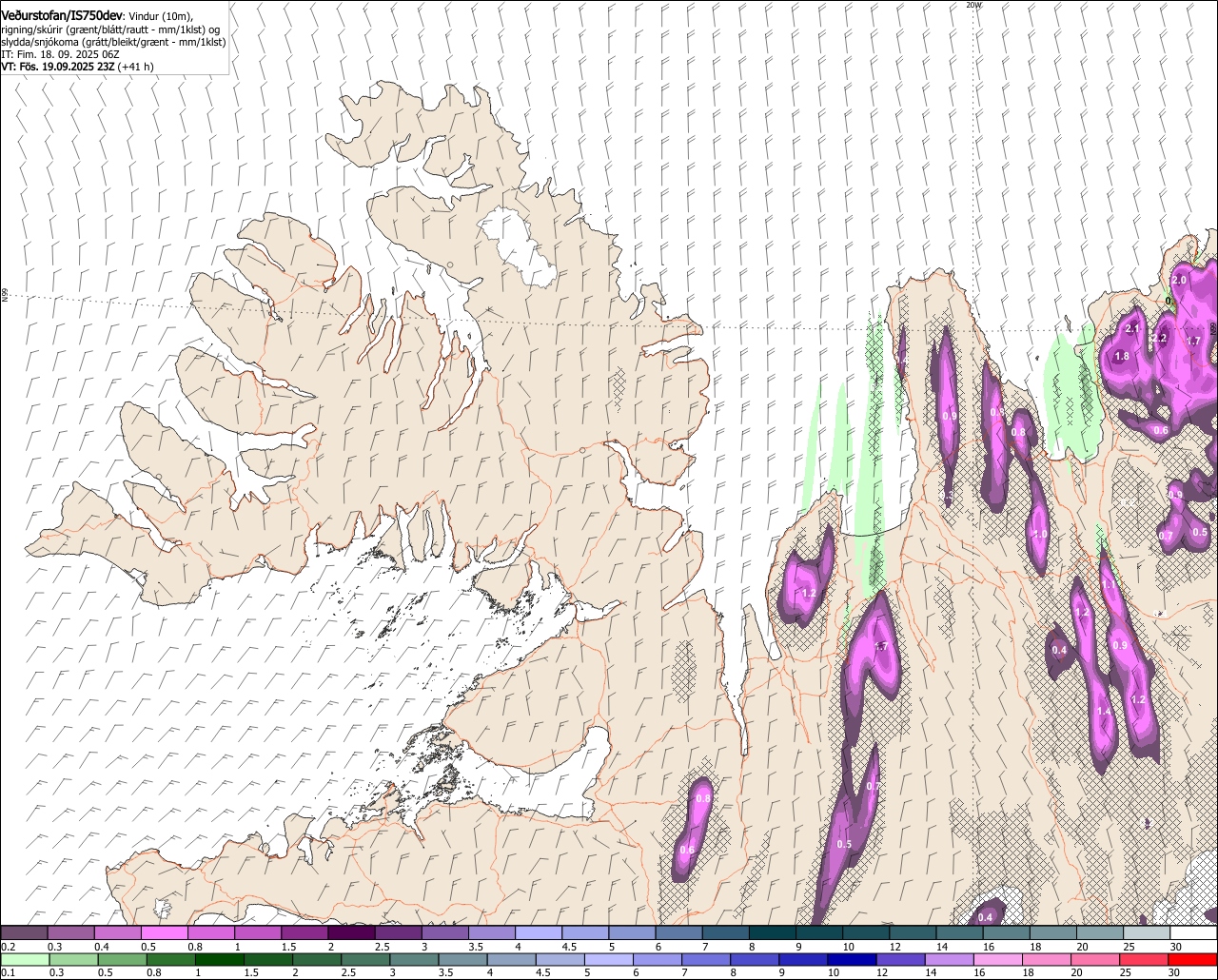This screenshot has width=1218, height=980.
Task: Click the 'VT: Fös. 19.09.2025 23Z' valid time
Action: [59, 67]
